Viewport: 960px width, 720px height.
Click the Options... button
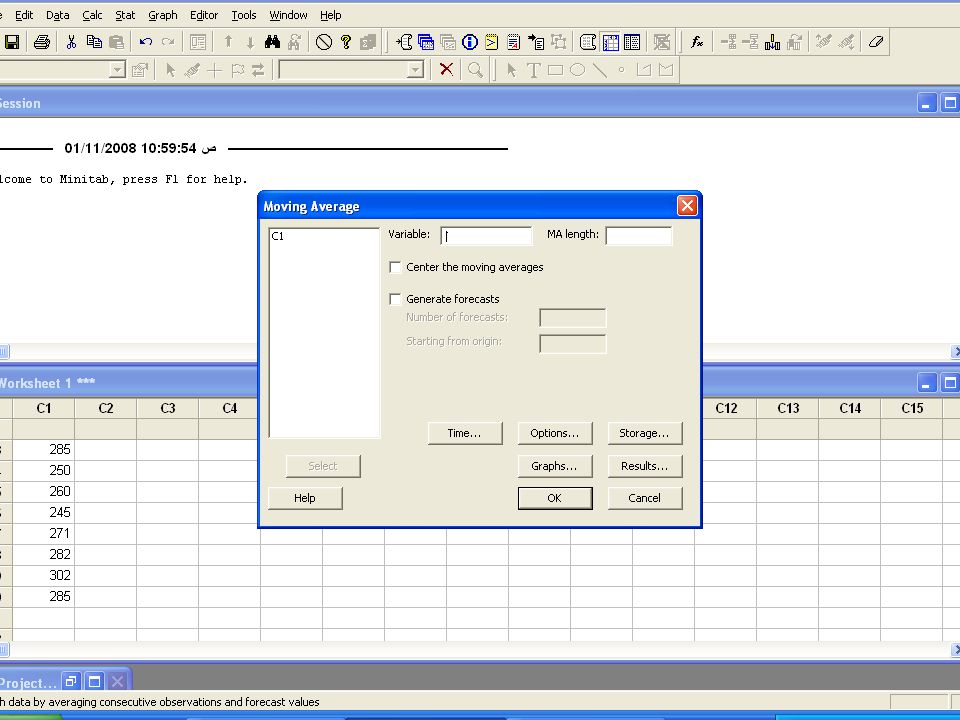pyautogui.click(x=555, y=433)
